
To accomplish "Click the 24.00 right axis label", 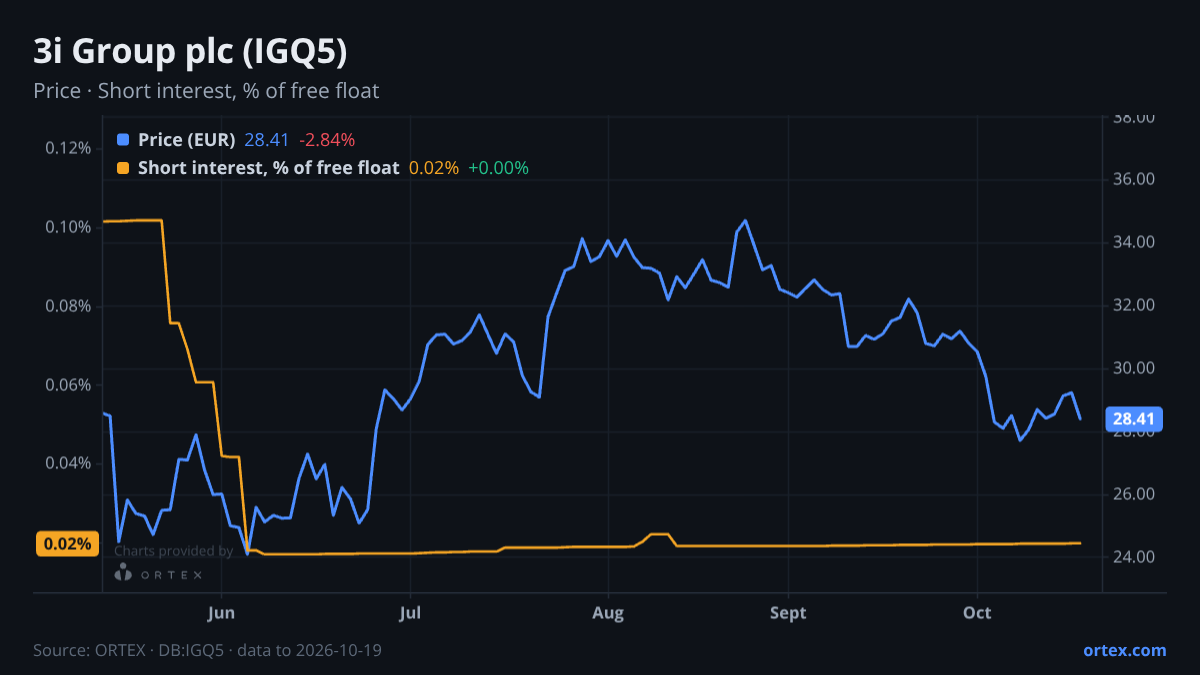I will [1134, 557].
